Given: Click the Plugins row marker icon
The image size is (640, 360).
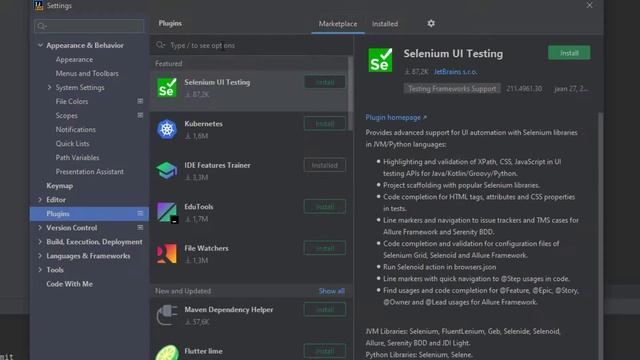Looking at the screenshot, I should click(x=140, y=213).
